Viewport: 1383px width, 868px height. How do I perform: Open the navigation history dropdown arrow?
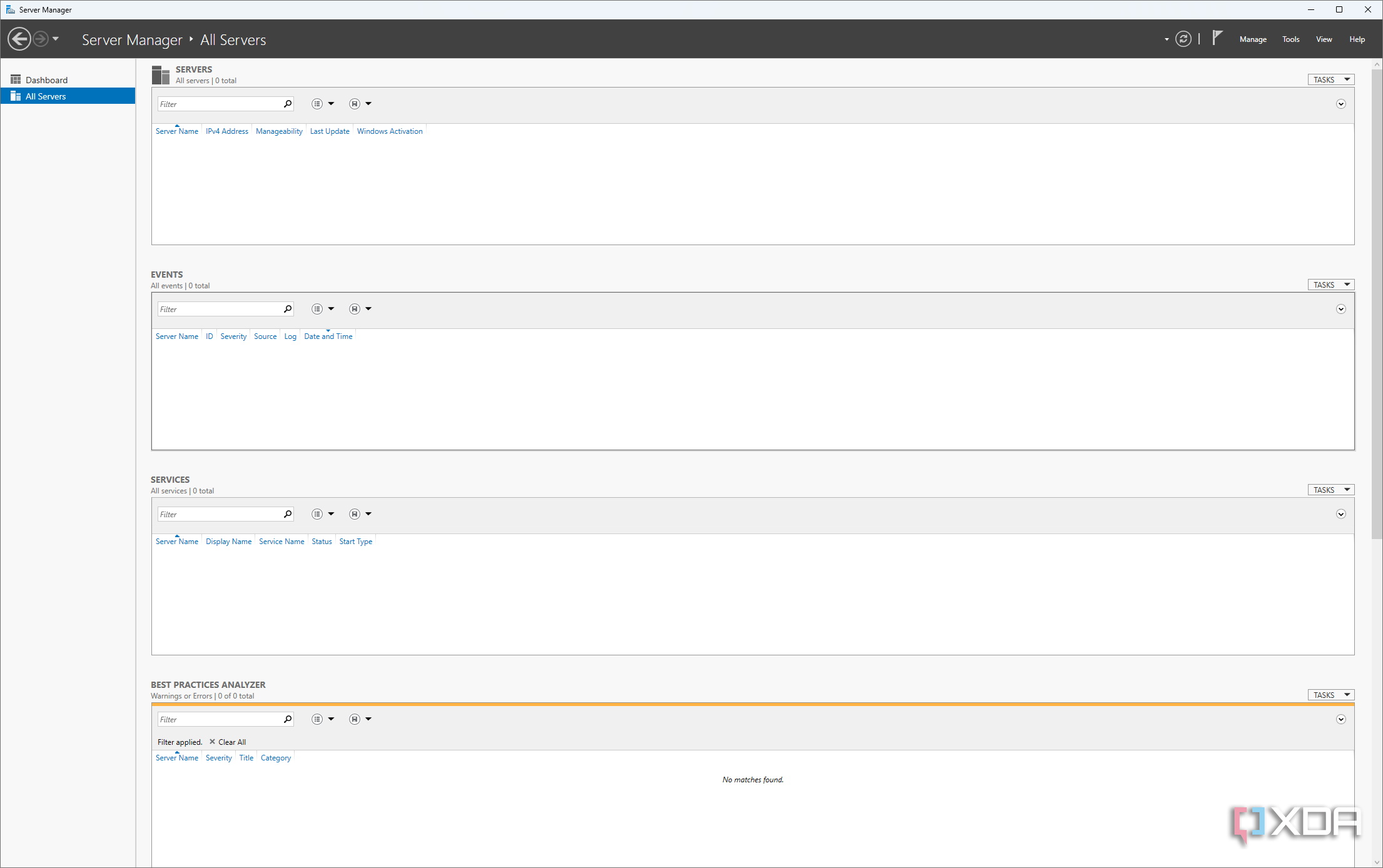(56, 39)
